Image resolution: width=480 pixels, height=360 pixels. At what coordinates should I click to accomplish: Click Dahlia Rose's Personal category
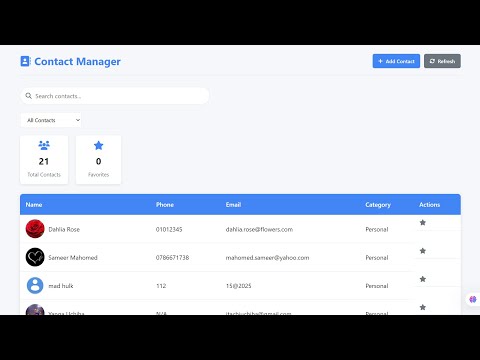tap(377, 229)
